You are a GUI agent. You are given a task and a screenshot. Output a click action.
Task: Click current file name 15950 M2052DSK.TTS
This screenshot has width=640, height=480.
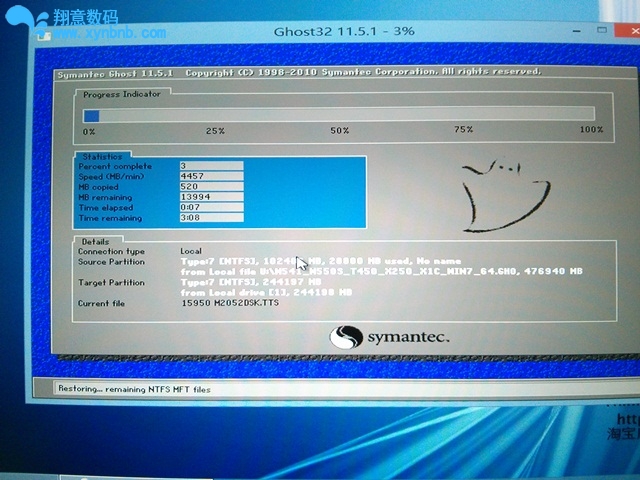pos(230,303)
